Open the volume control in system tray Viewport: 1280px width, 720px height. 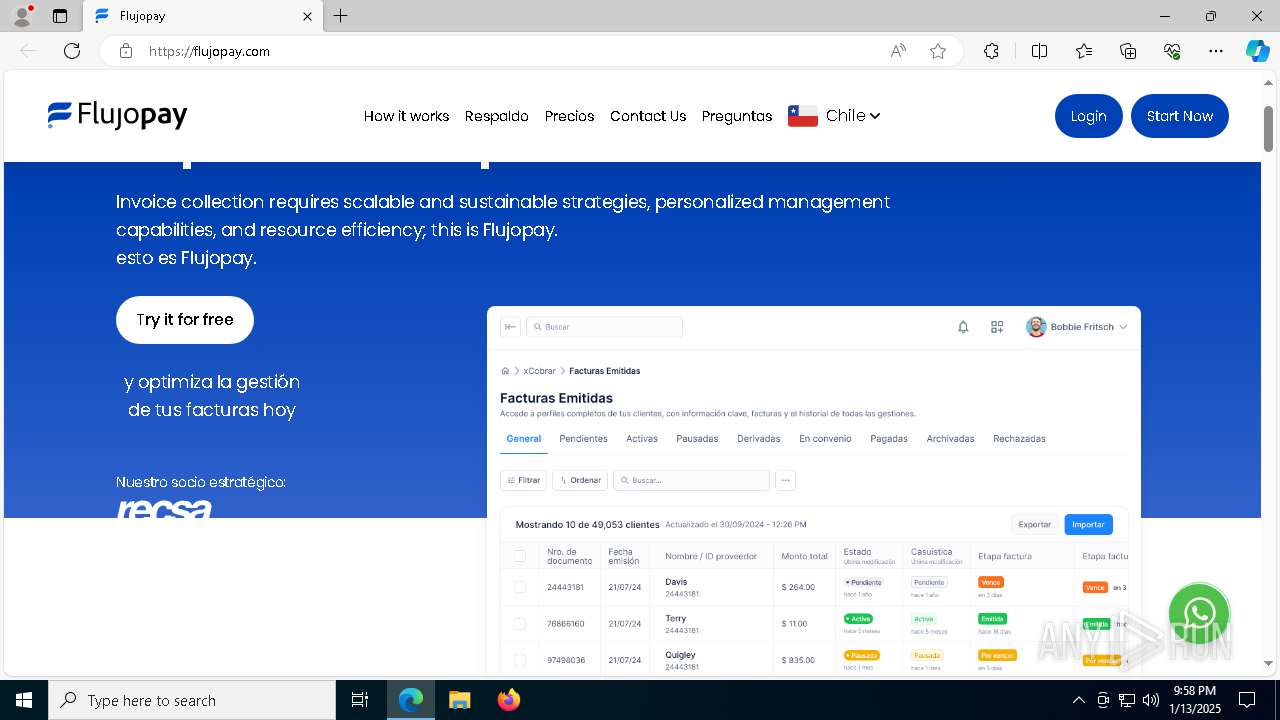tap(1150, 700)
